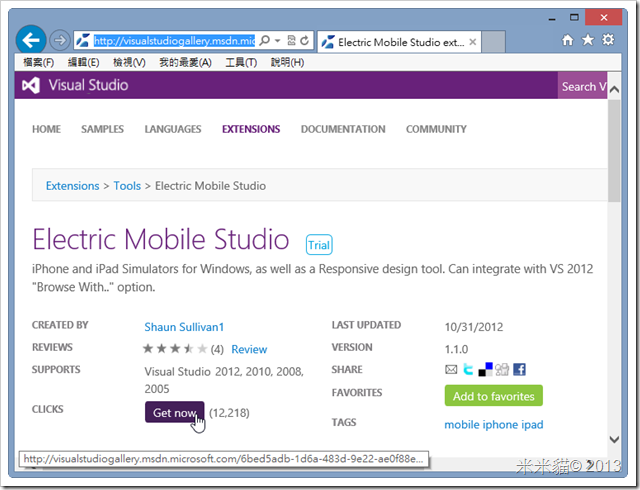Open the 工具(T) menu
Screen dimensions: 640x490
coord(241,62)
